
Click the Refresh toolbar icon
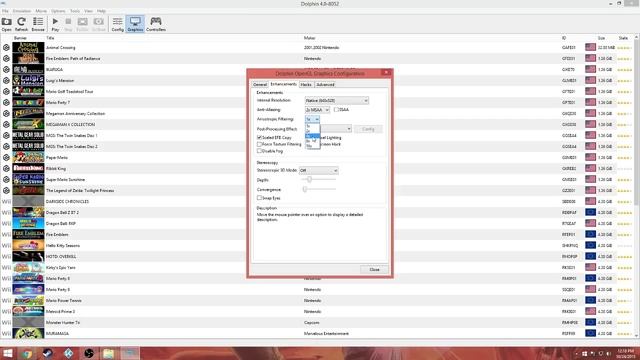coord(21,24)
